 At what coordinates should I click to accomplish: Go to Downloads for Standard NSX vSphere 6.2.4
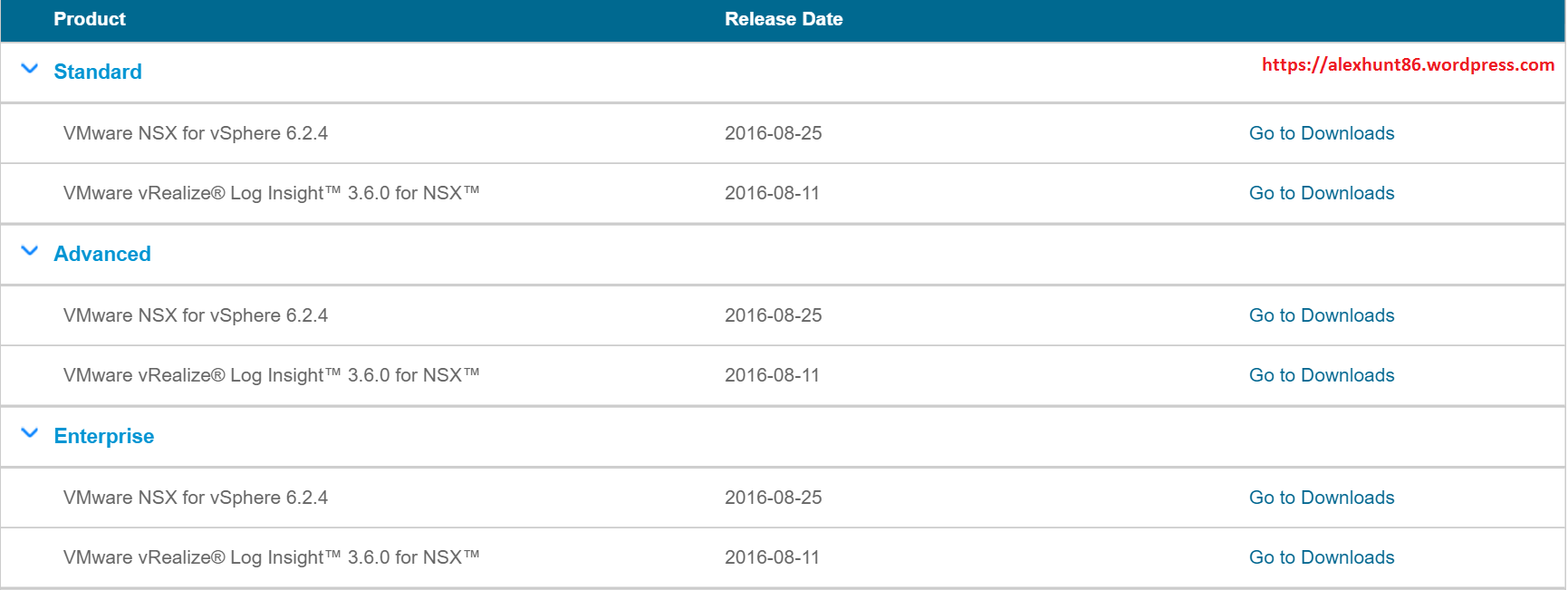(x=1321, y=133)
